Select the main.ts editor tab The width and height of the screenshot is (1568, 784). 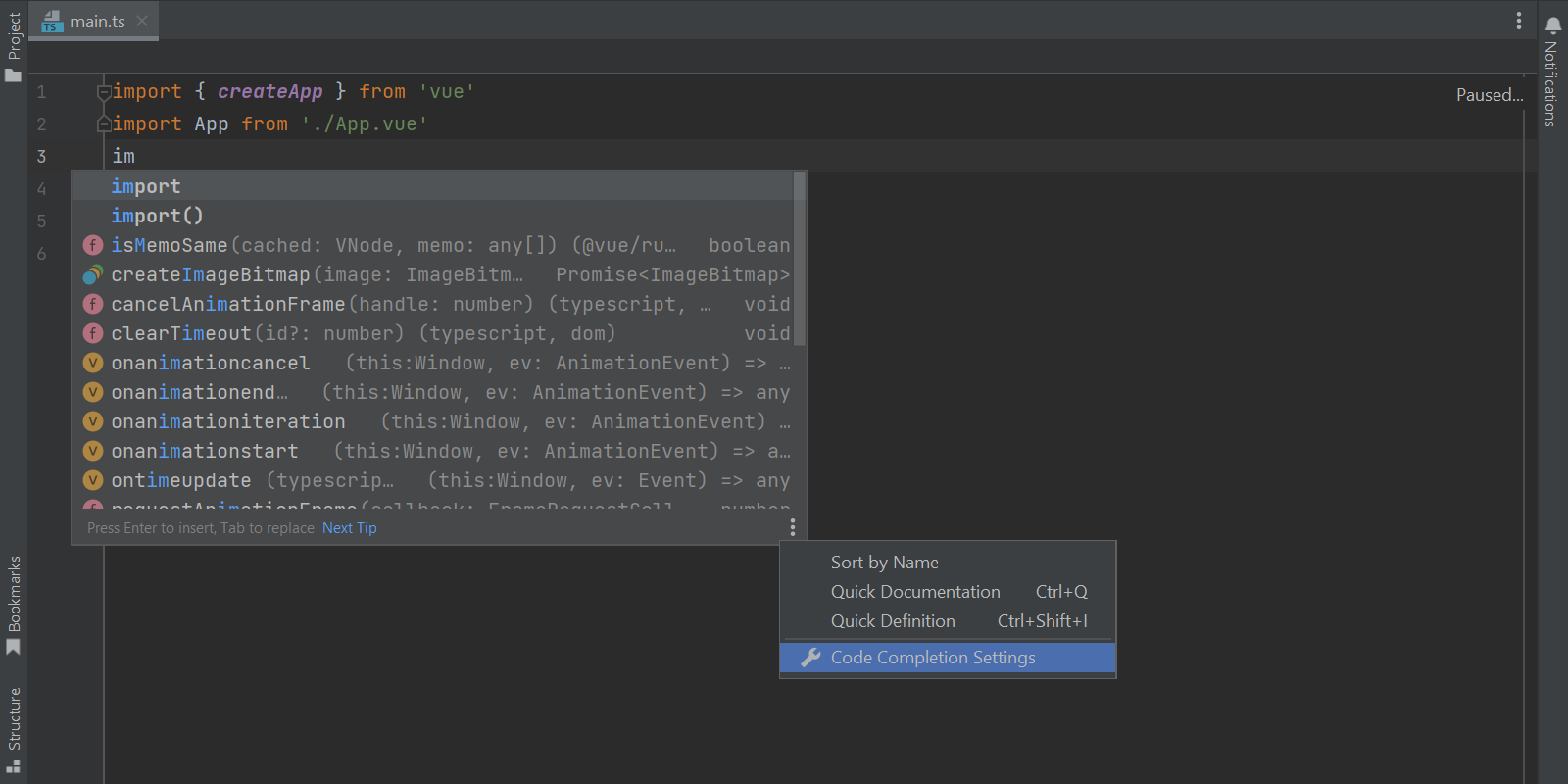click(x=96, y=22)
